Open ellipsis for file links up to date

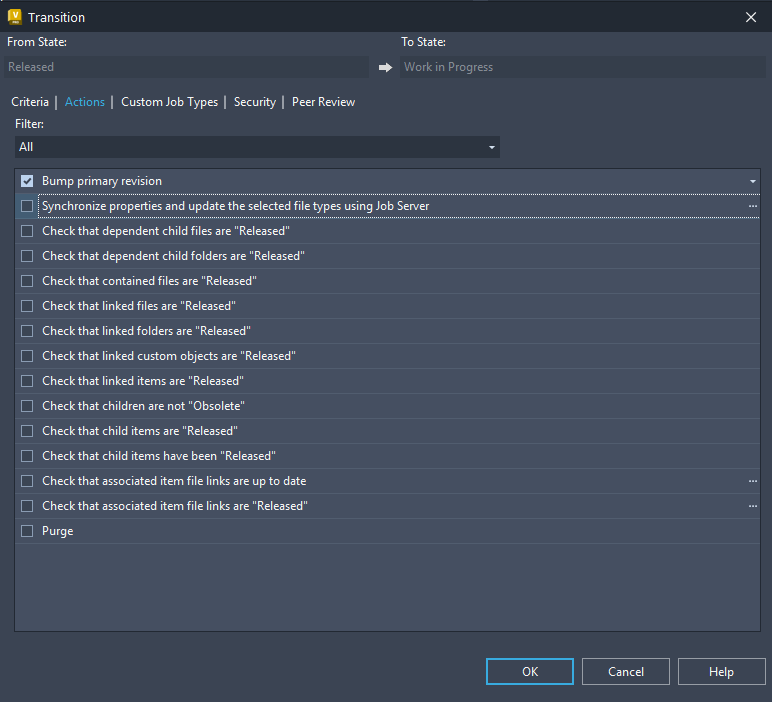752,481
